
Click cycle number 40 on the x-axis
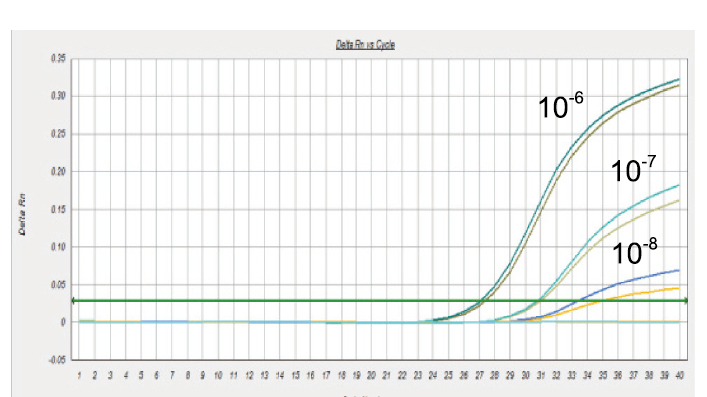pyautogui.click(x=679, y=375)
